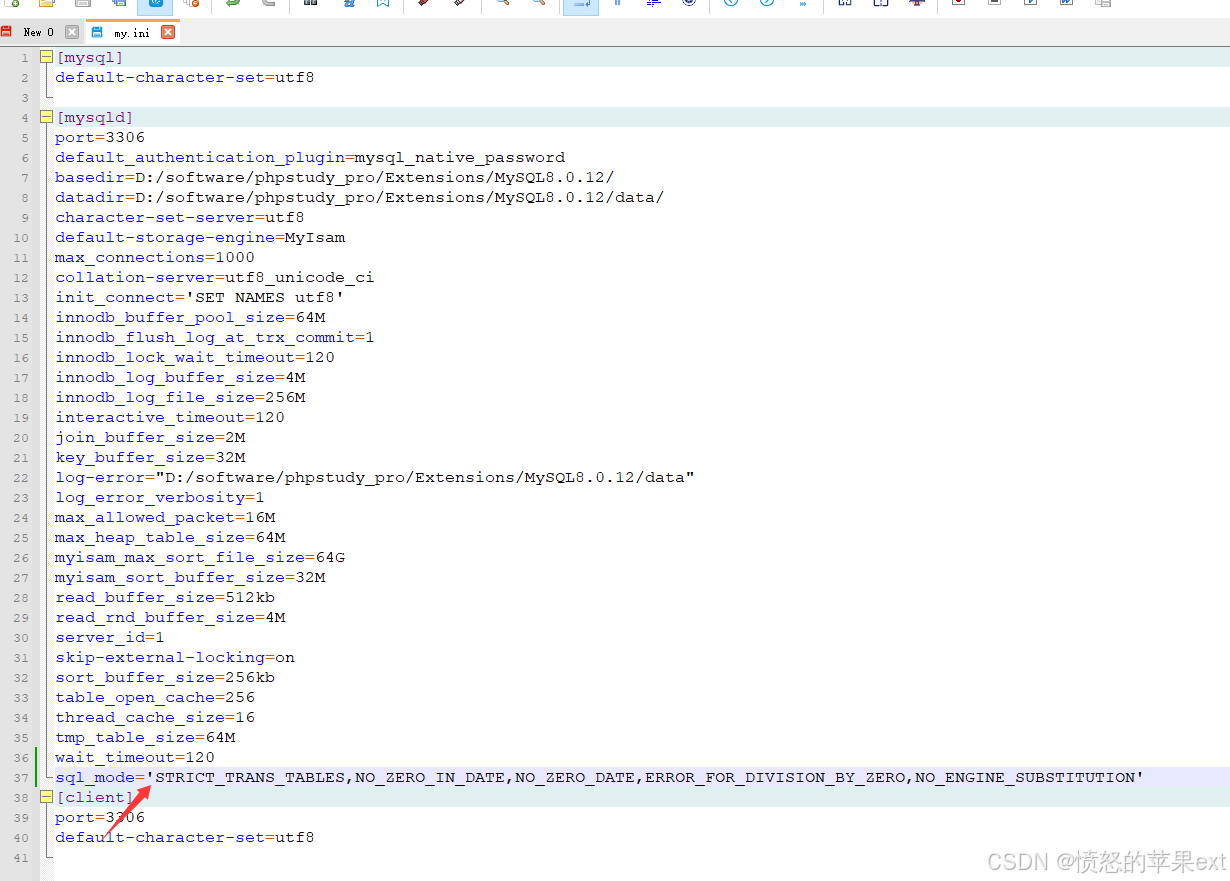Click innodb_buffer_pool_size=64M line
Image resolution: width=1230 pixels, height=881 pixels.
tap(190, 317)
